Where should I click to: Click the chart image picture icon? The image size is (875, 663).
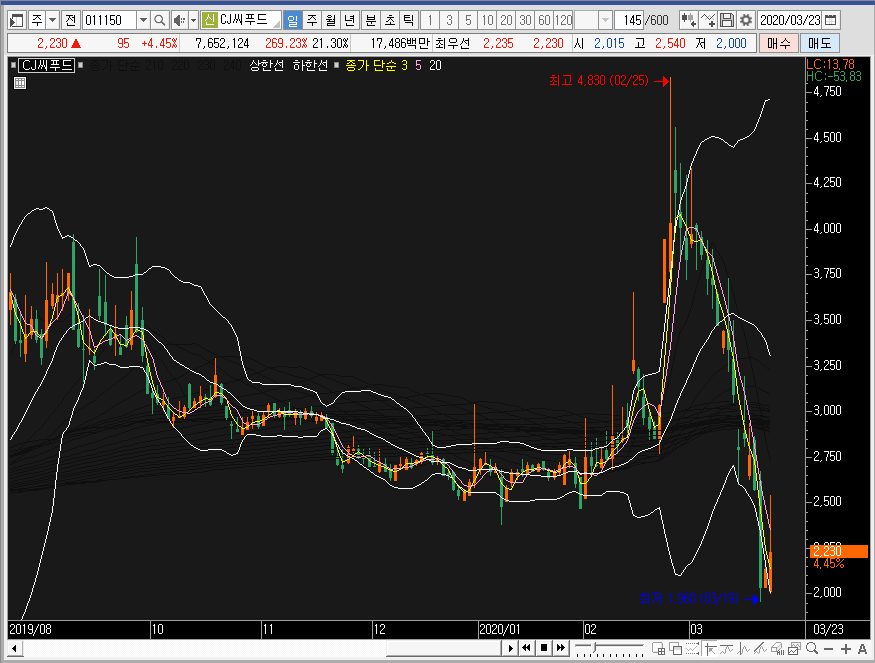point(794,648)
